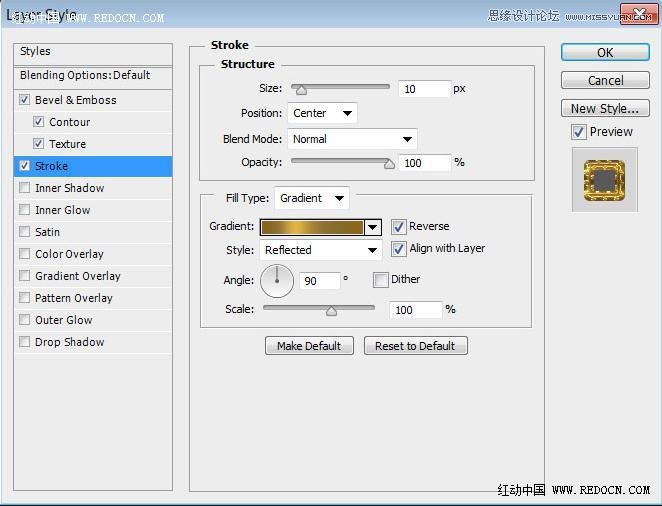
Task: Select Blending Options: Default in list
Action: pyautogui.click(x=85, y=75)
